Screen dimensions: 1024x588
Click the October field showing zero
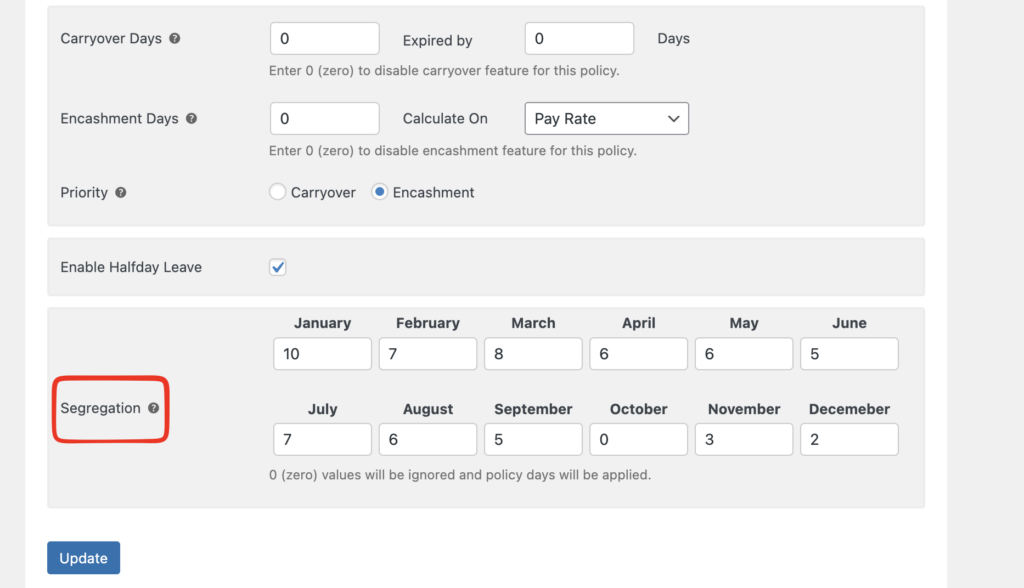coord(638,440)
